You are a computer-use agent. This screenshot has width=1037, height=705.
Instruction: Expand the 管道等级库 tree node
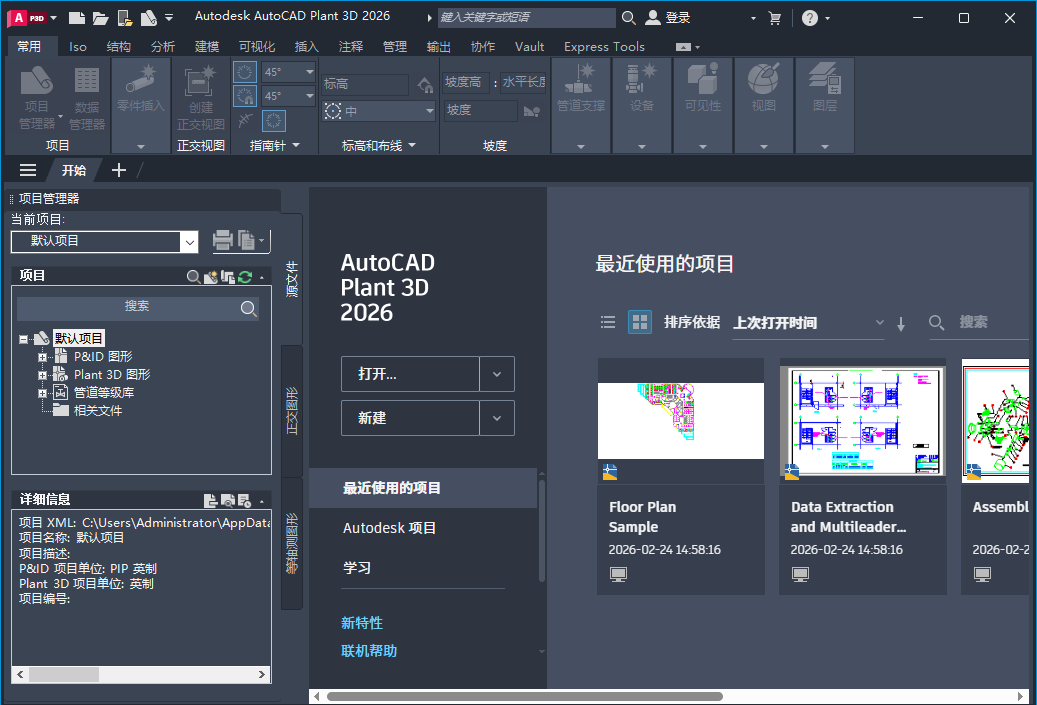pyautogui.click(x=42, y=393)
